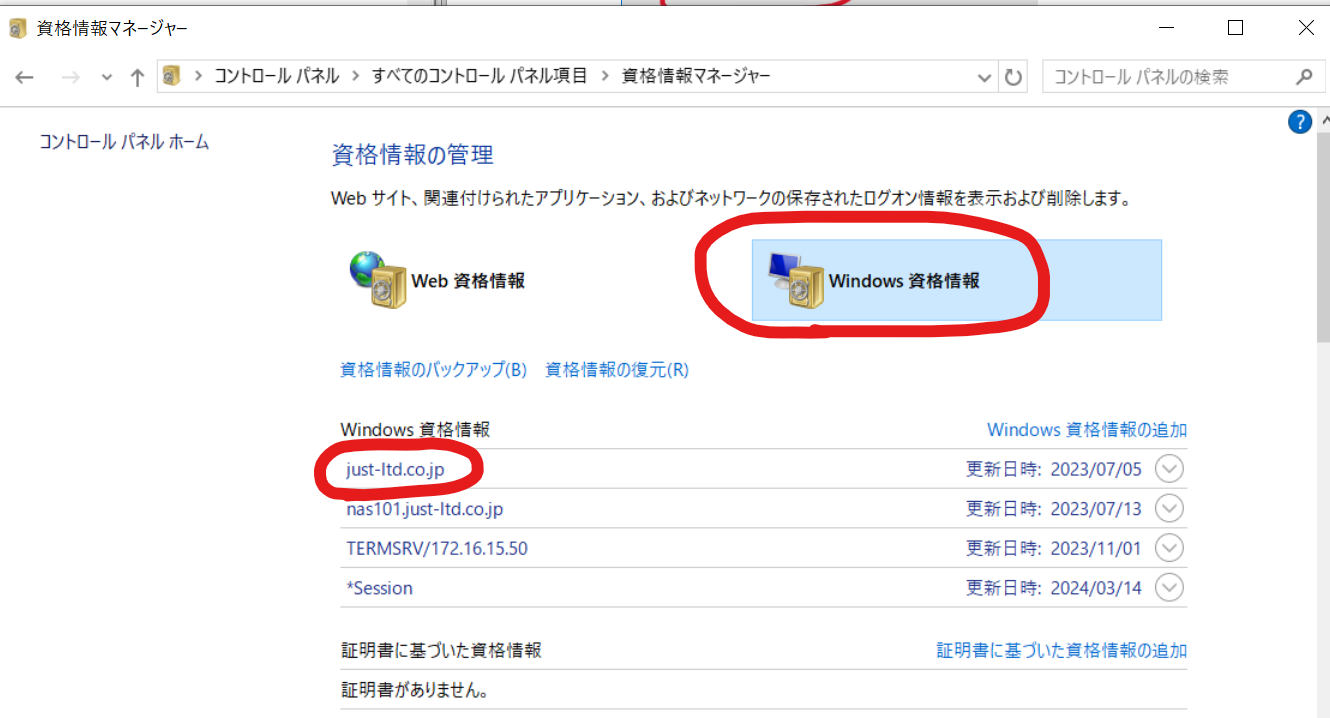Click 資格情報マネージャー in the breadcrumb
This screenshot has height=718, width=1330.
tap(697, 76)
